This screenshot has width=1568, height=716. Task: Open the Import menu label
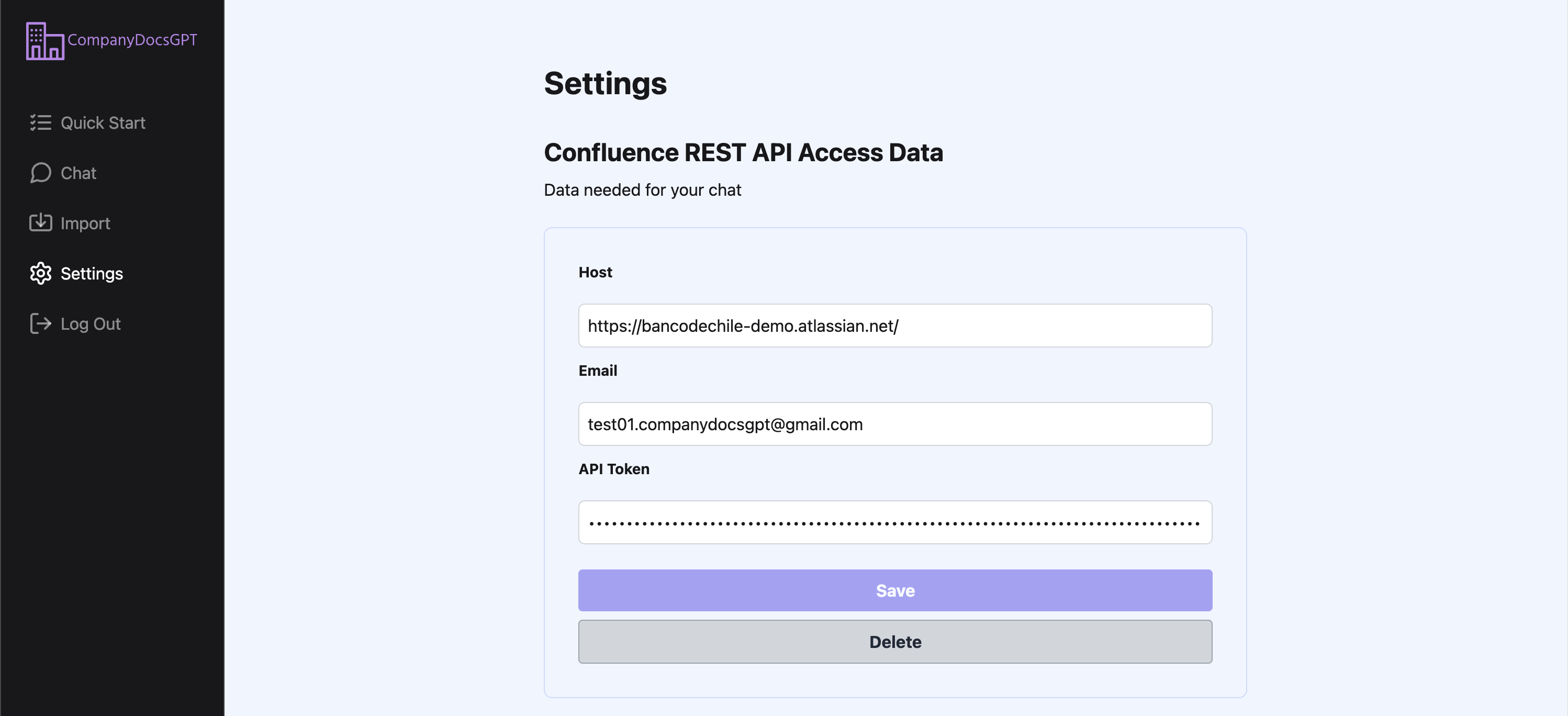(x=85, y=223)
